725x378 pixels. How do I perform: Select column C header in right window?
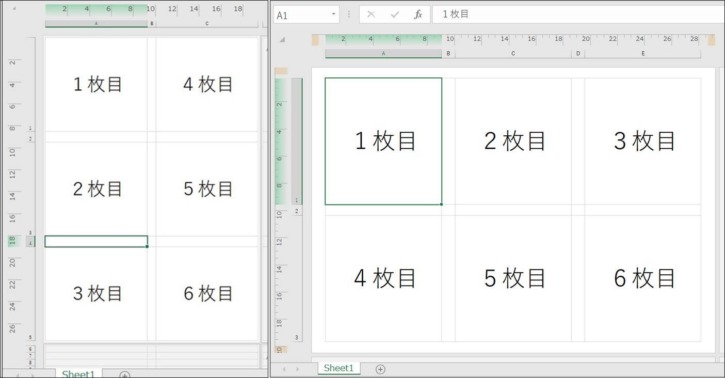click(513, 54)
